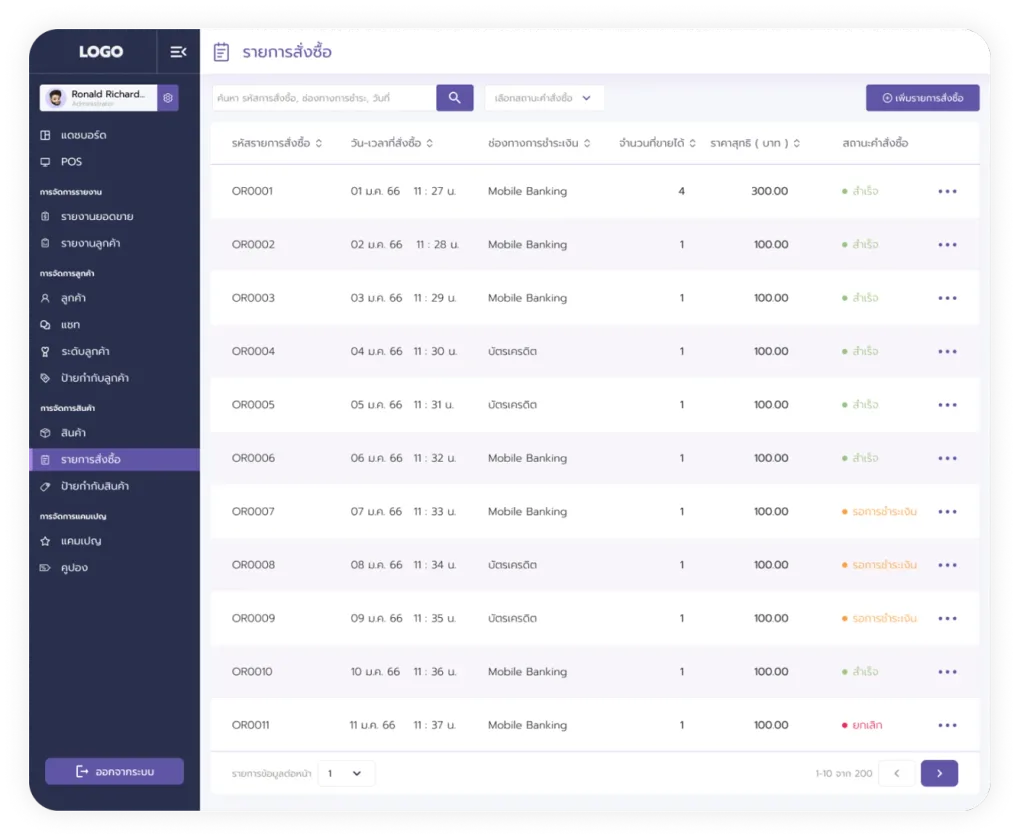
Task: Open more options for order OR0003
Action: point(947,298)
